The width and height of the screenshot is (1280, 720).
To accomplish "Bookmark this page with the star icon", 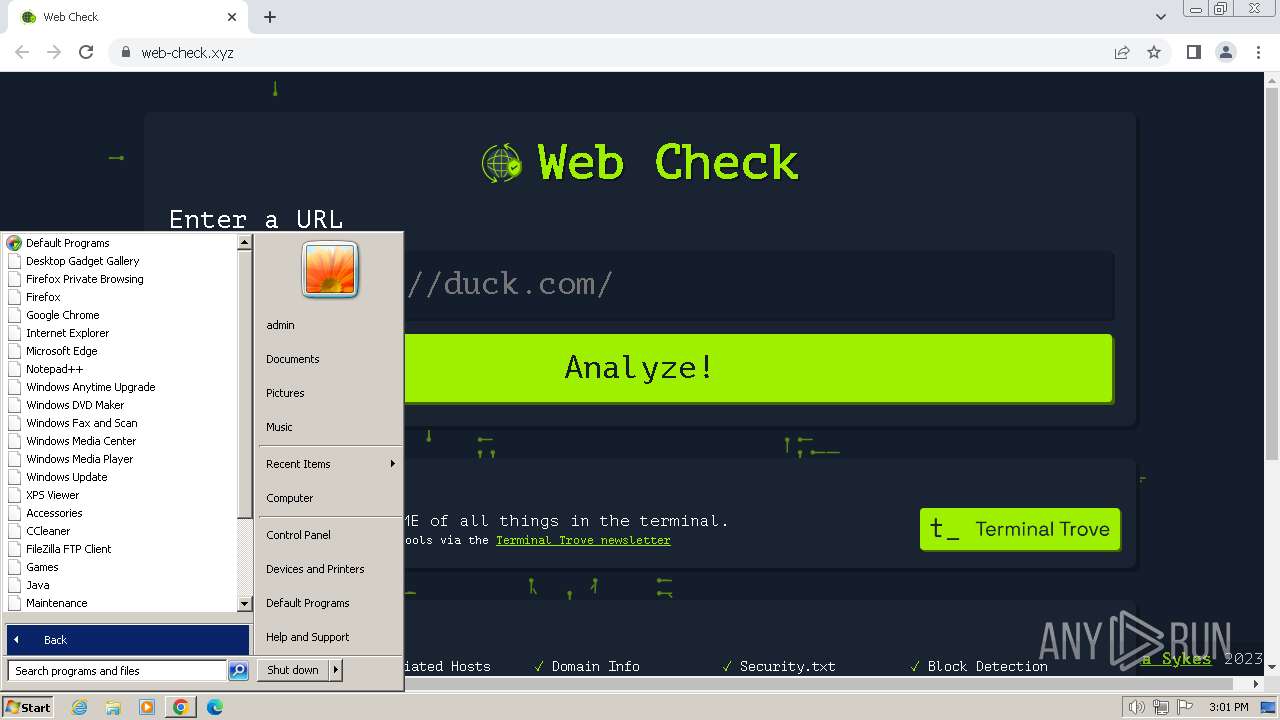I will click(1154, 52).
